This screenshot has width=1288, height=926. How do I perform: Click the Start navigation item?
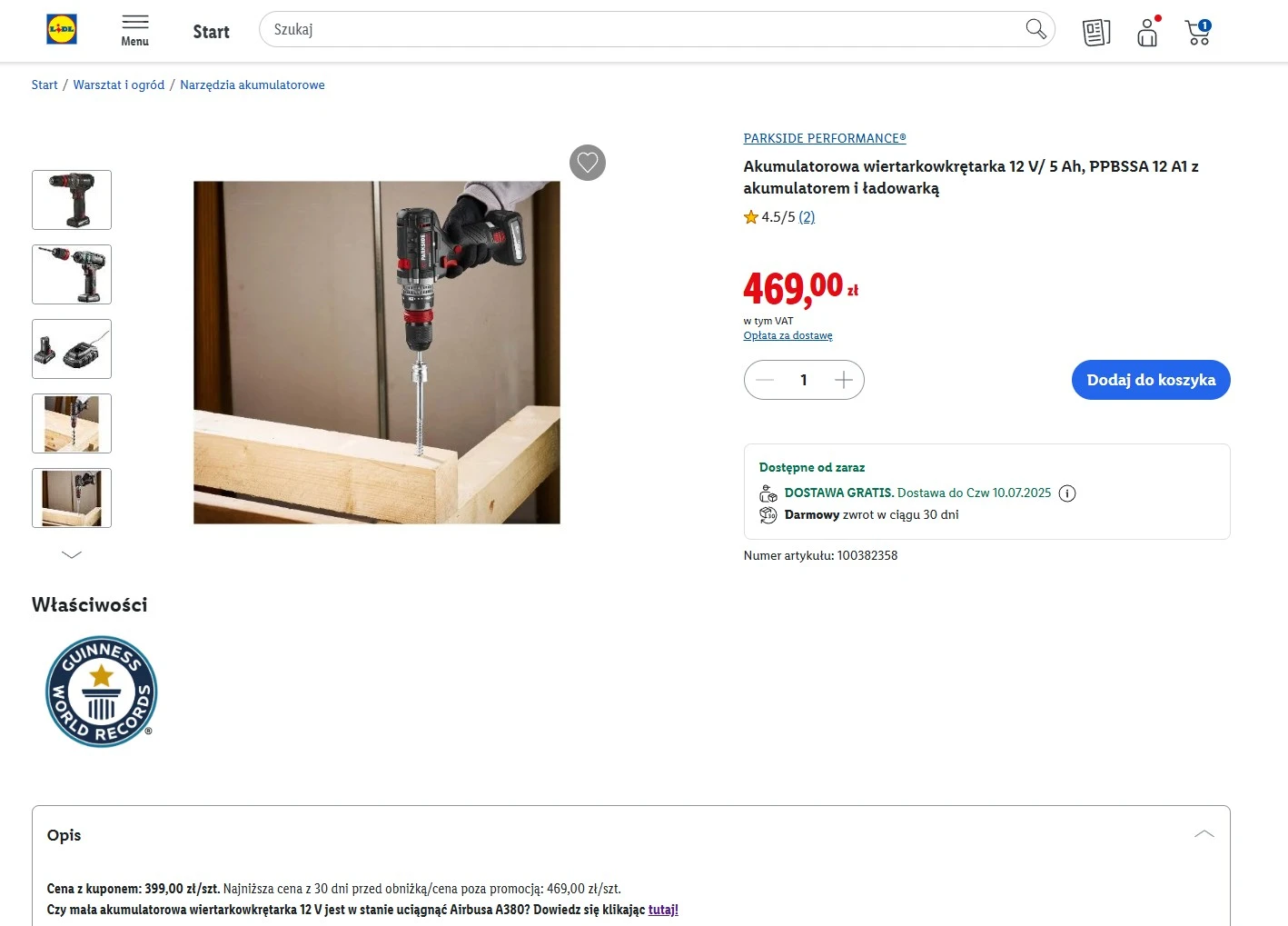[211, 32]
